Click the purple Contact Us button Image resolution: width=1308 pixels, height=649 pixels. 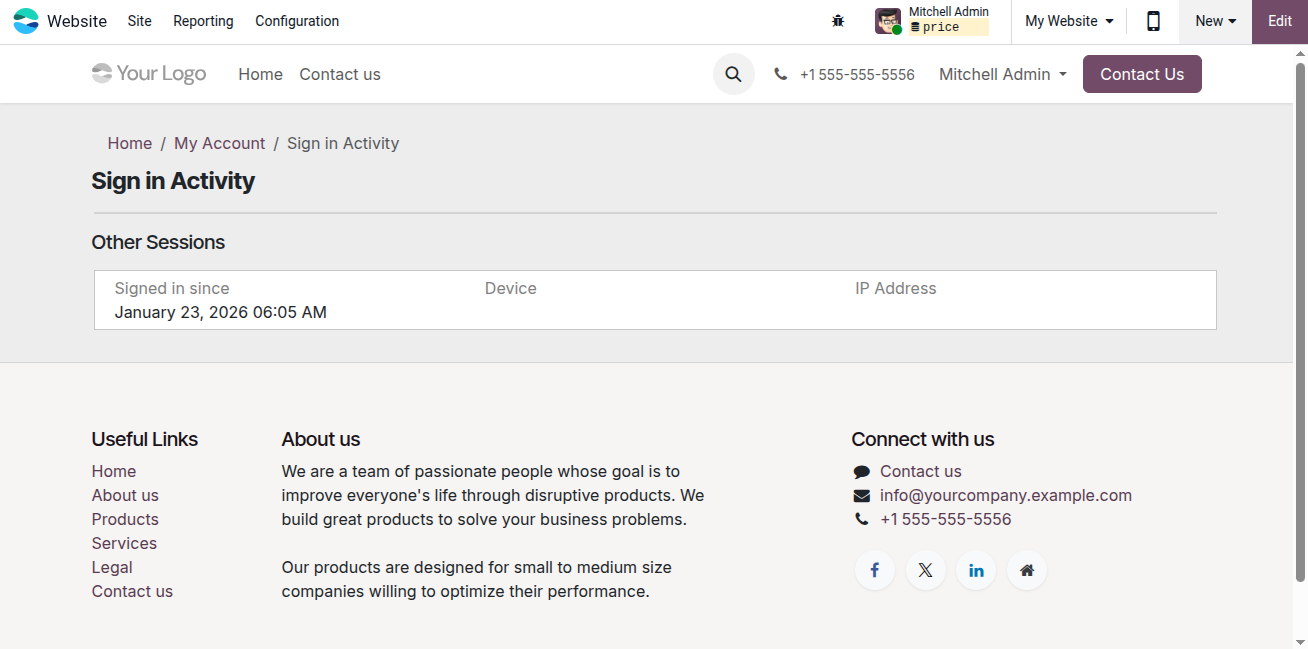click(1142, 74)
